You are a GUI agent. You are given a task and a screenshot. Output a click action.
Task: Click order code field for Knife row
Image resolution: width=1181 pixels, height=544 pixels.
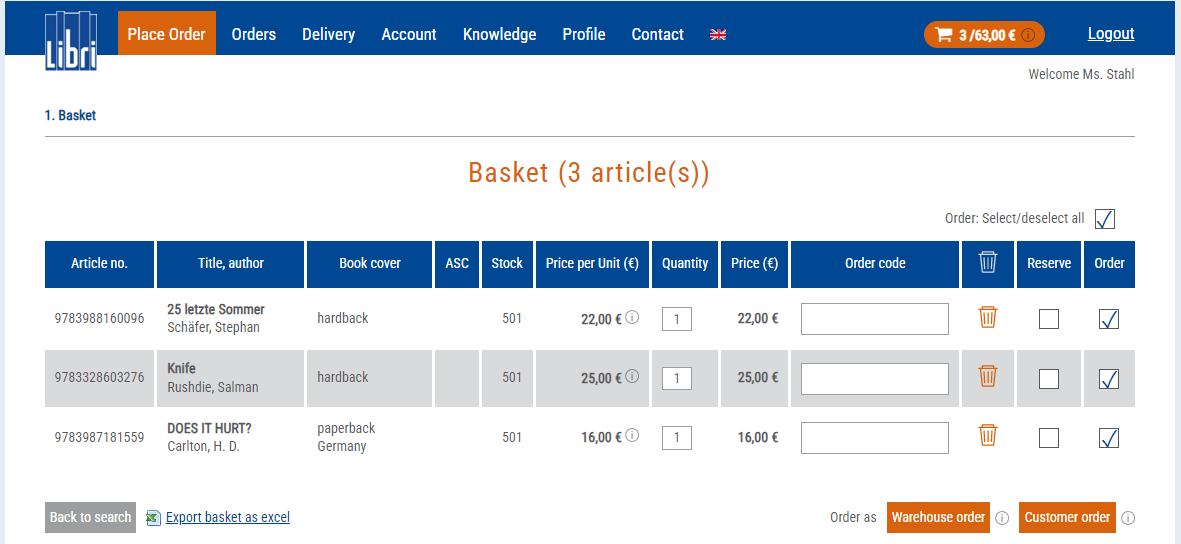(x=874, y=379)
